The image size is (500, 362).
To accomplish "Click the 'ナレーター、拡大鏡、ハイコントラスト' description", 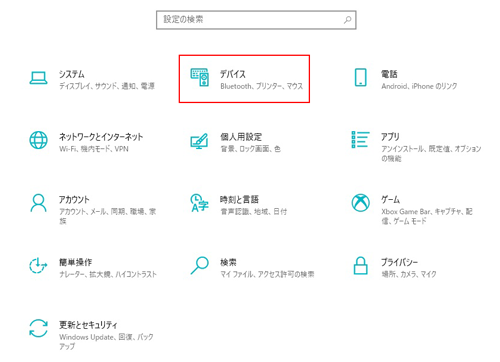I will tap(108, 274).
